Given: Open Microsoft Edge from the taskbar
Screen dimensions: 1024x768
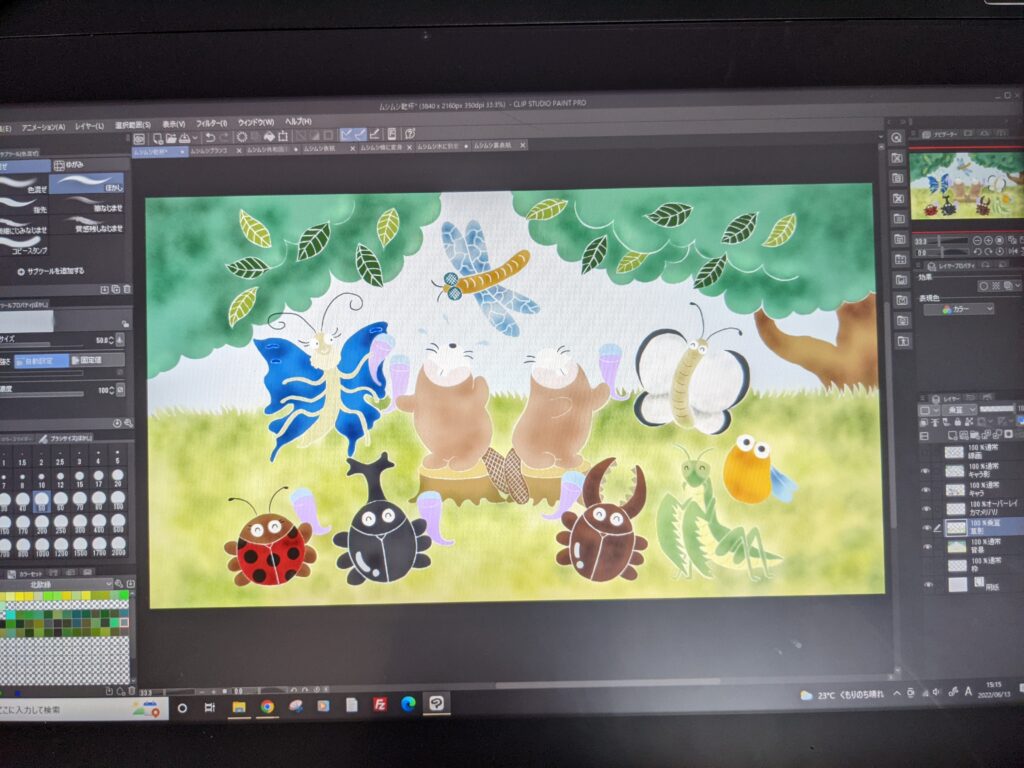Looking at the screenshot, I should click(x=408, y=703).
